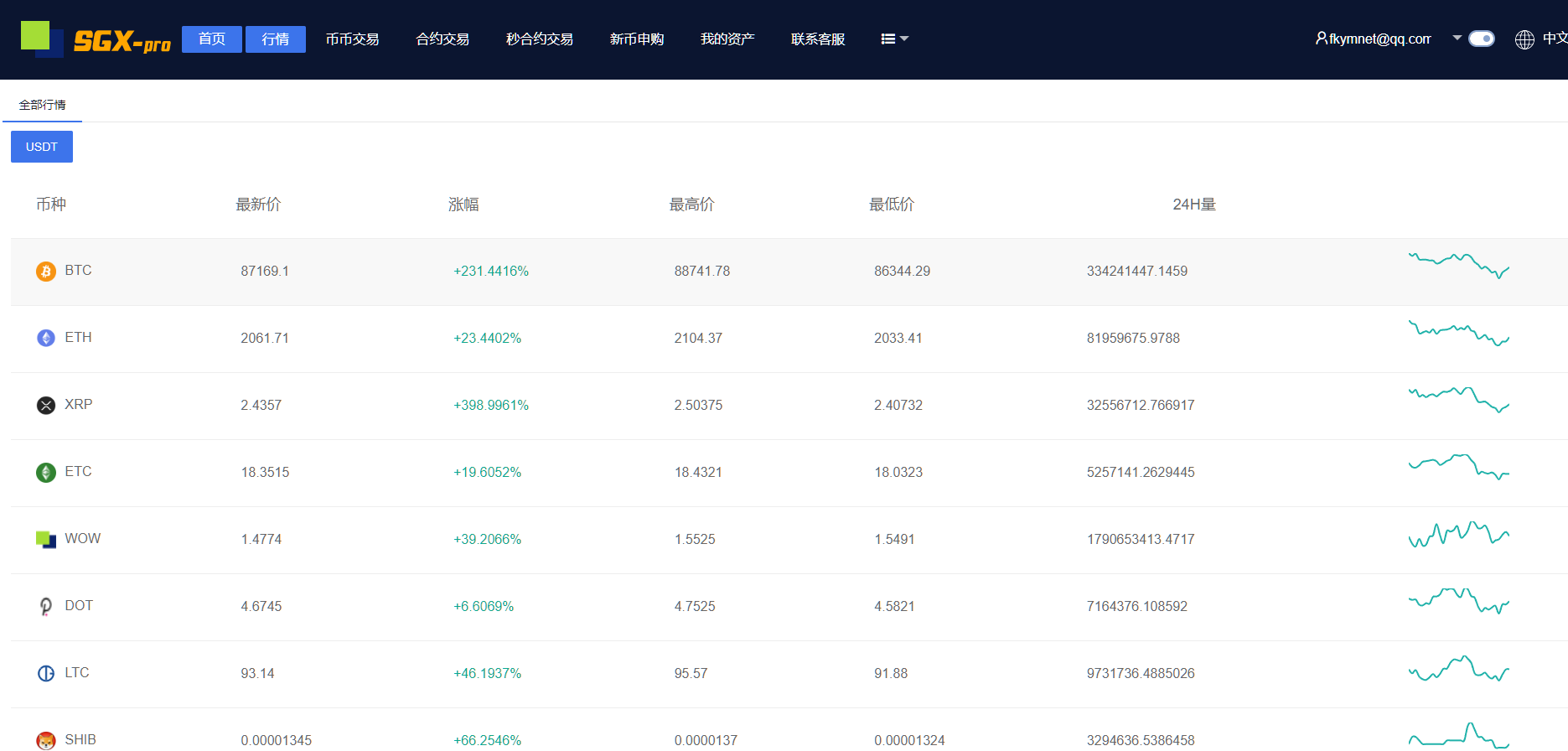
Task: Click the WOW coin icon
Action: 46,539
